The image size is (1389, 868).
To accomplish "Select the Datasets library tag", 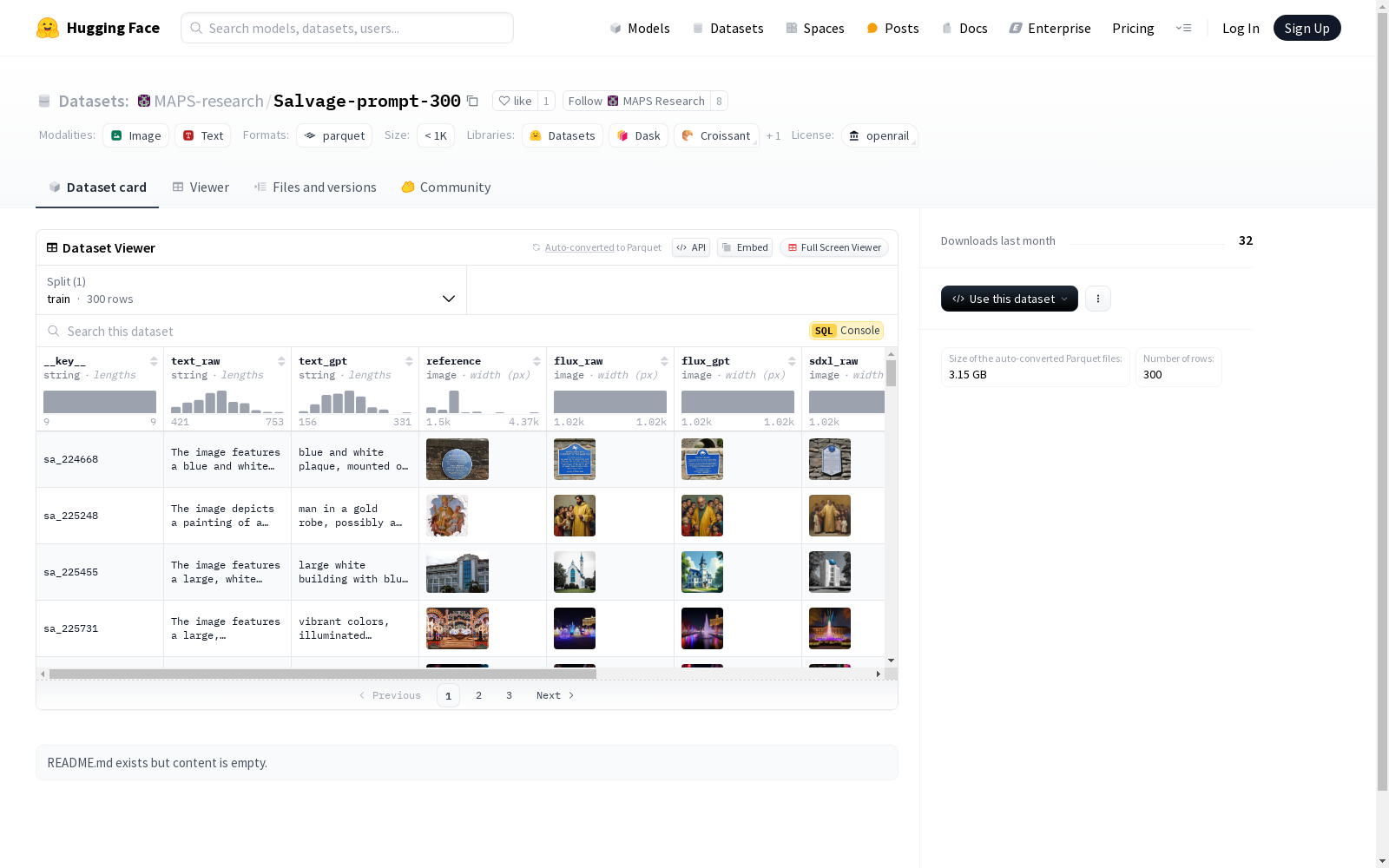I will tap(563, 135).
